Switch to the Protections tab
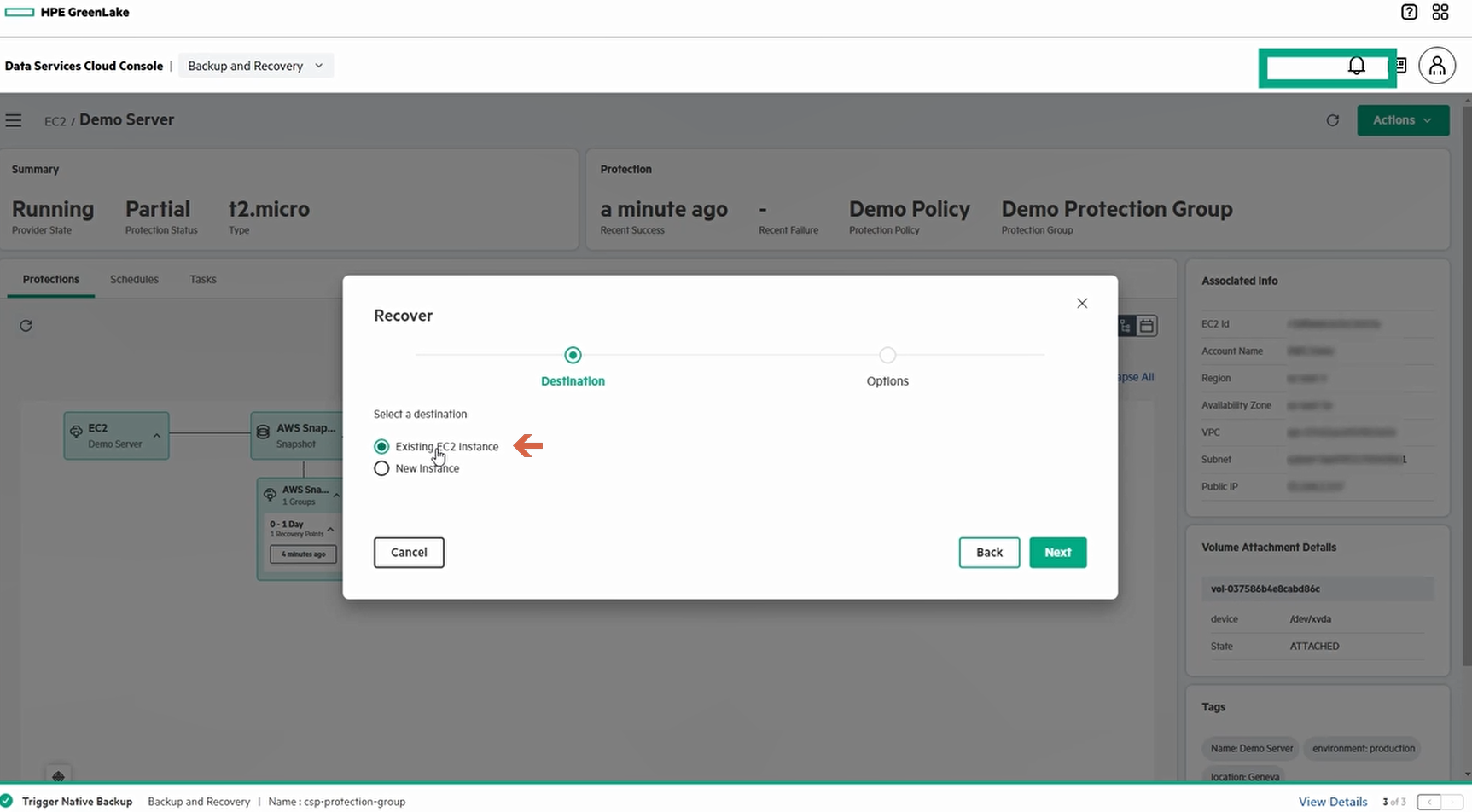1472x812 pixels. tap(51, 279)
